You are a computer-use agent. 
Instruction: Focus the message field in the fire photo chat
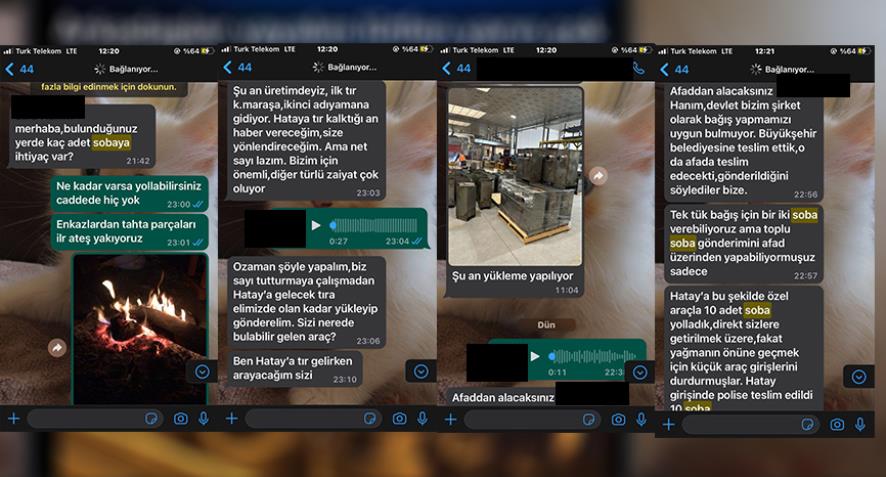(95, 418)
